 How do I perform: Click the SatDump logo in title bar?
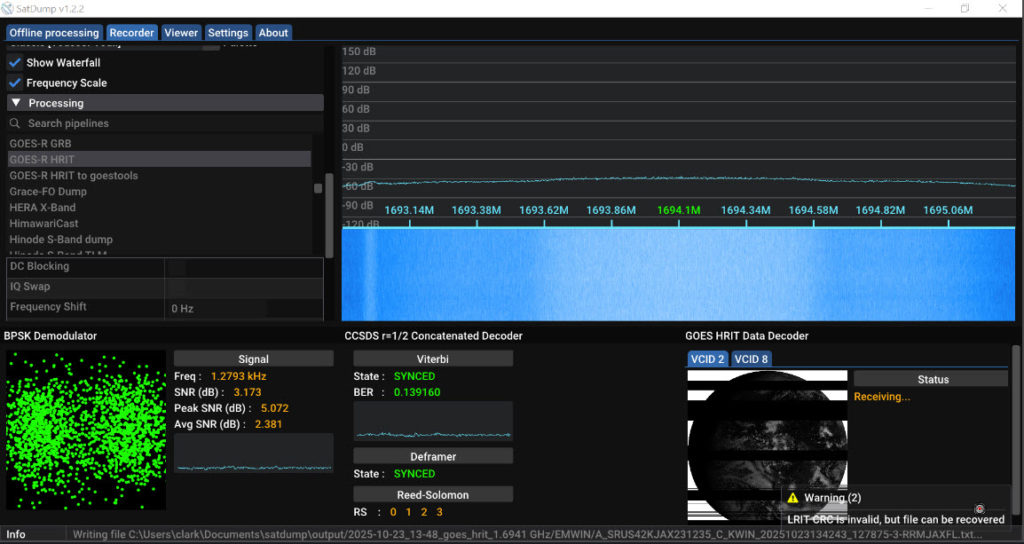pyautogui.click(x=11, y=8)
